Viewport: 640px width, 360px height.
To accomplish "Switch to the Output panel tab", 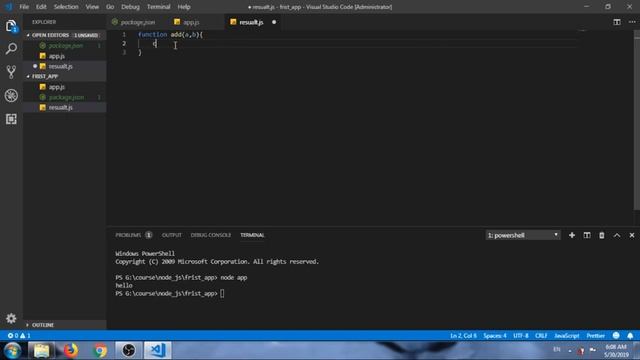I will tap(171, 235).
